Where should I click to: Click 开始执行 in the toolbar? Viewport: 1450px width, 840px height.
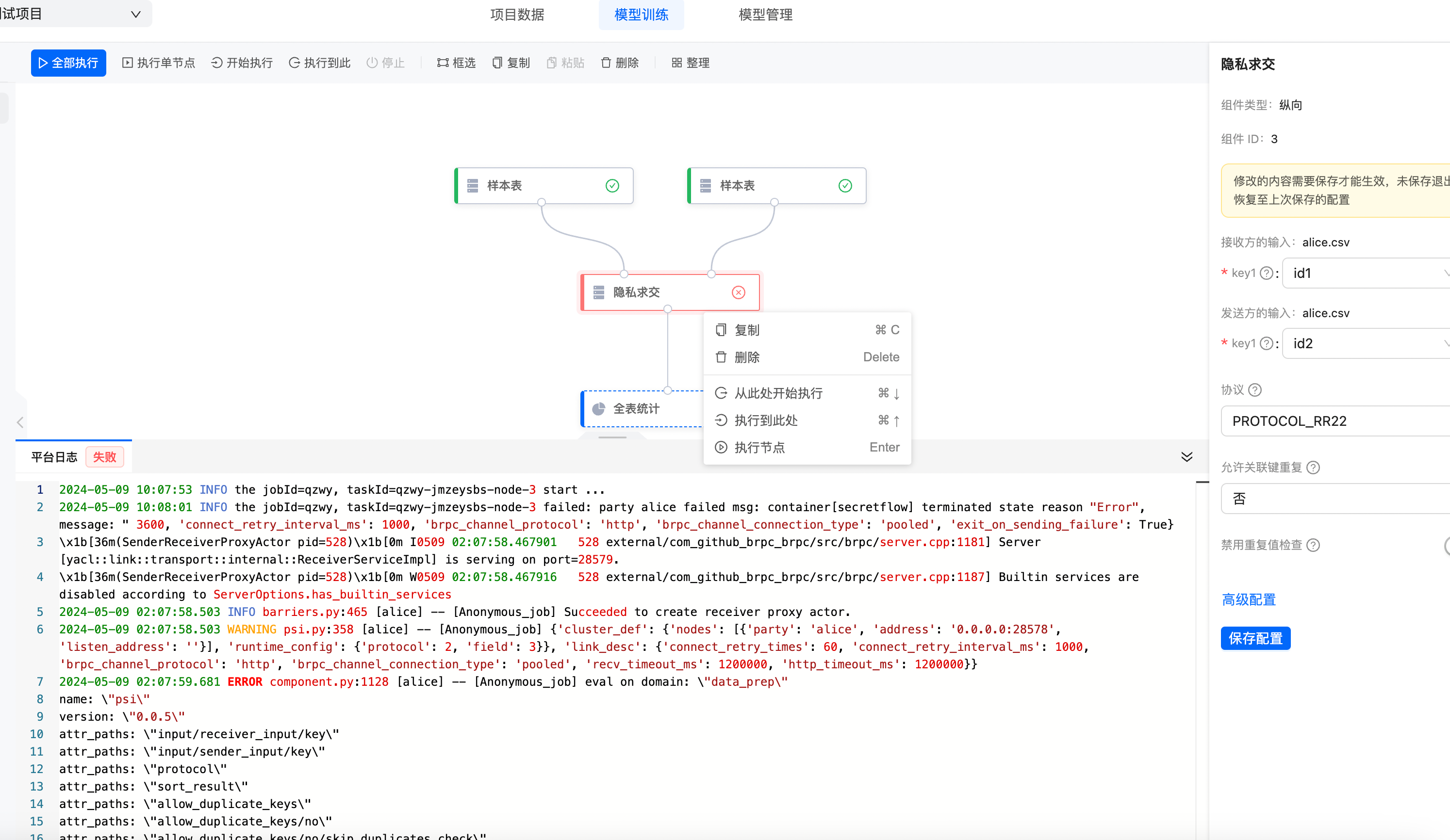click(242, 63)
